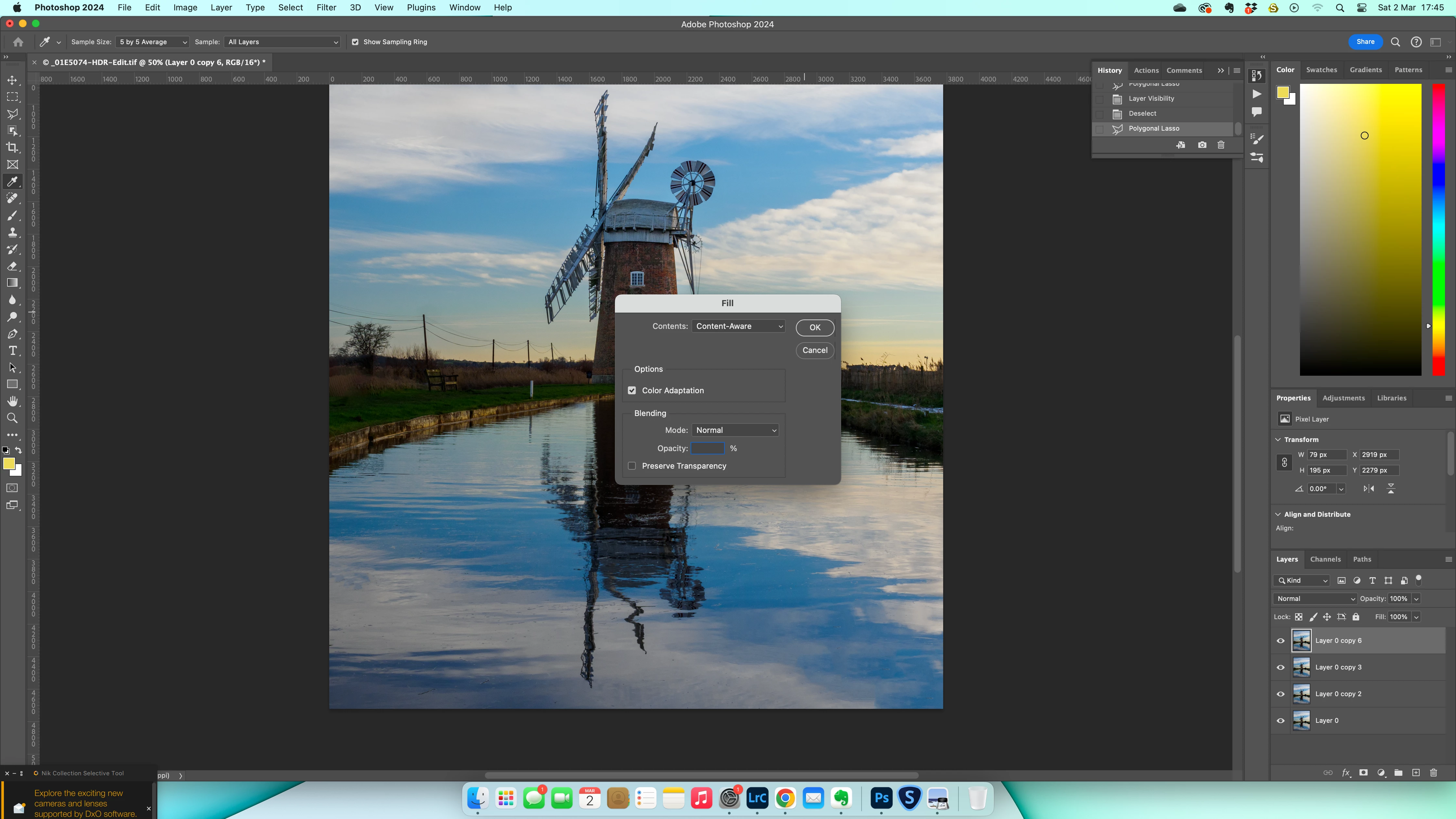Open the blending Mode dropdown
Viewport: 1456px width, 819px height.
[735, 430]
